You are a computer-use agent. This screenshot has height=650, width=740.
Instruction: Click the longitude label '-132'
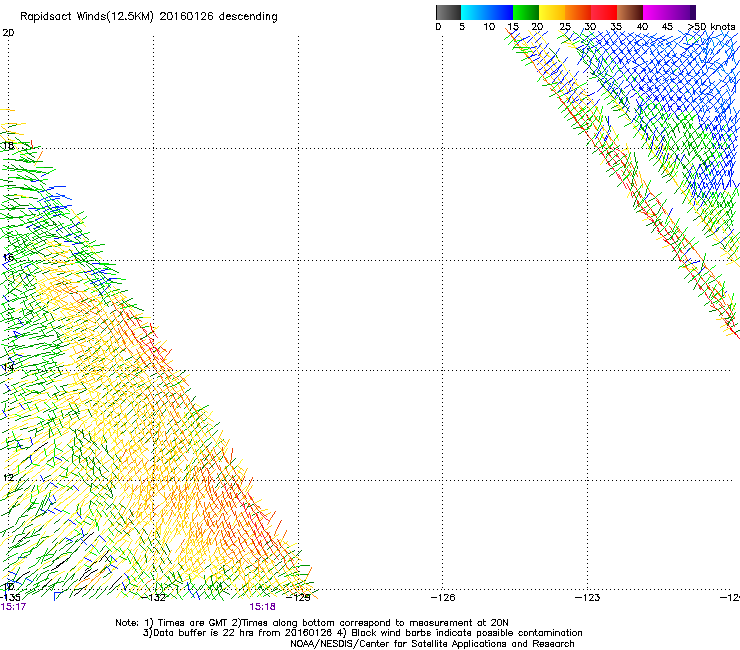154,598
